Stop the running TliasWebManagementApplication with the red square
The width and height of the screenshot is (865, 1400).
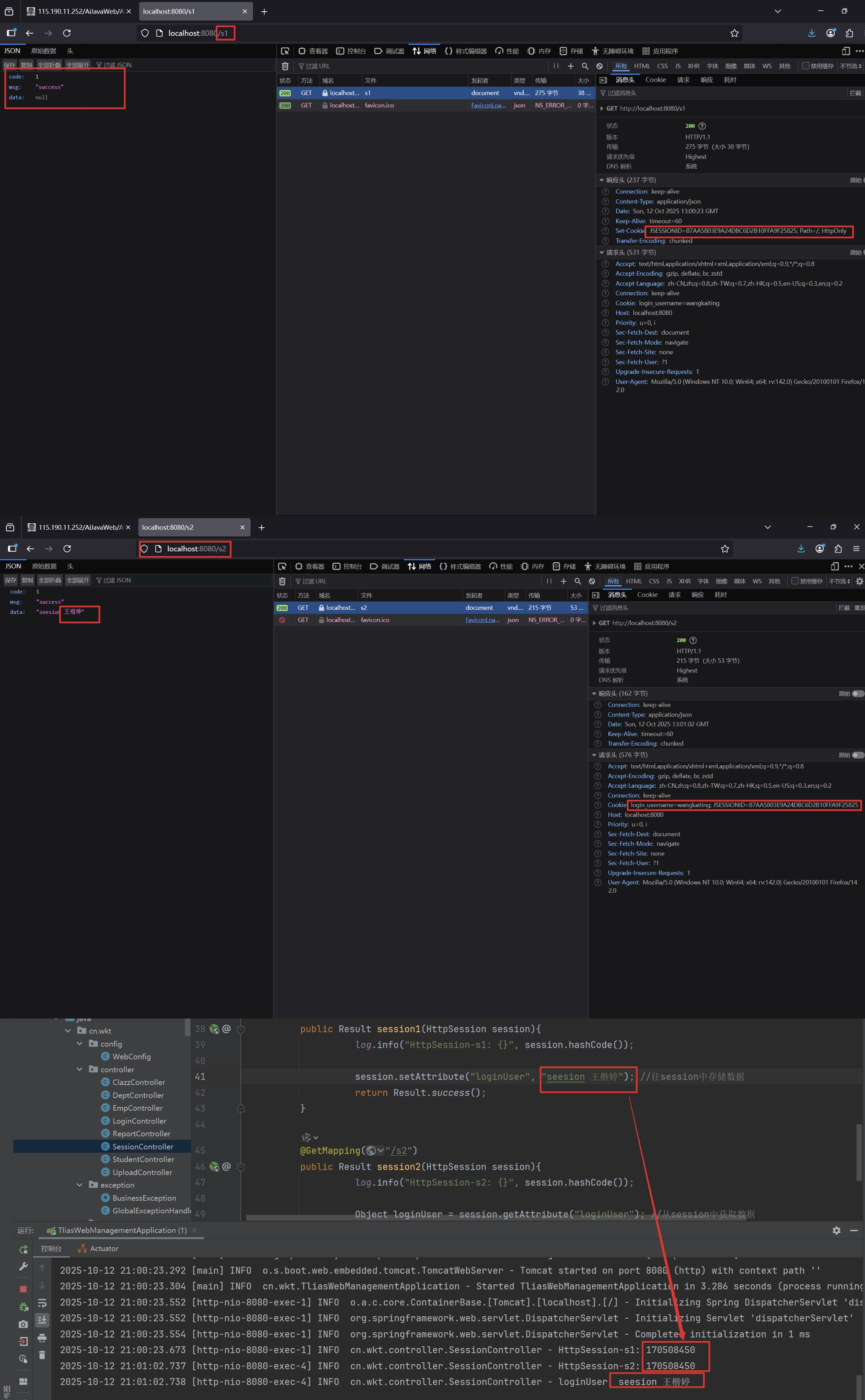[24, 1288]
